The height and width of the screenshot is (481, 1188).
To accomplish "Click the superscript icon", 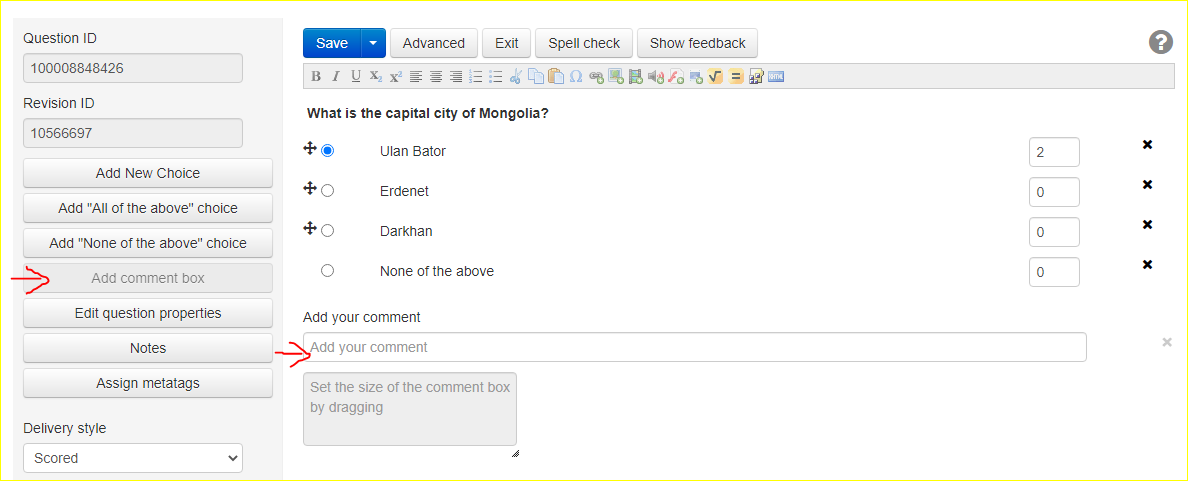I will [x=396, y=77].
